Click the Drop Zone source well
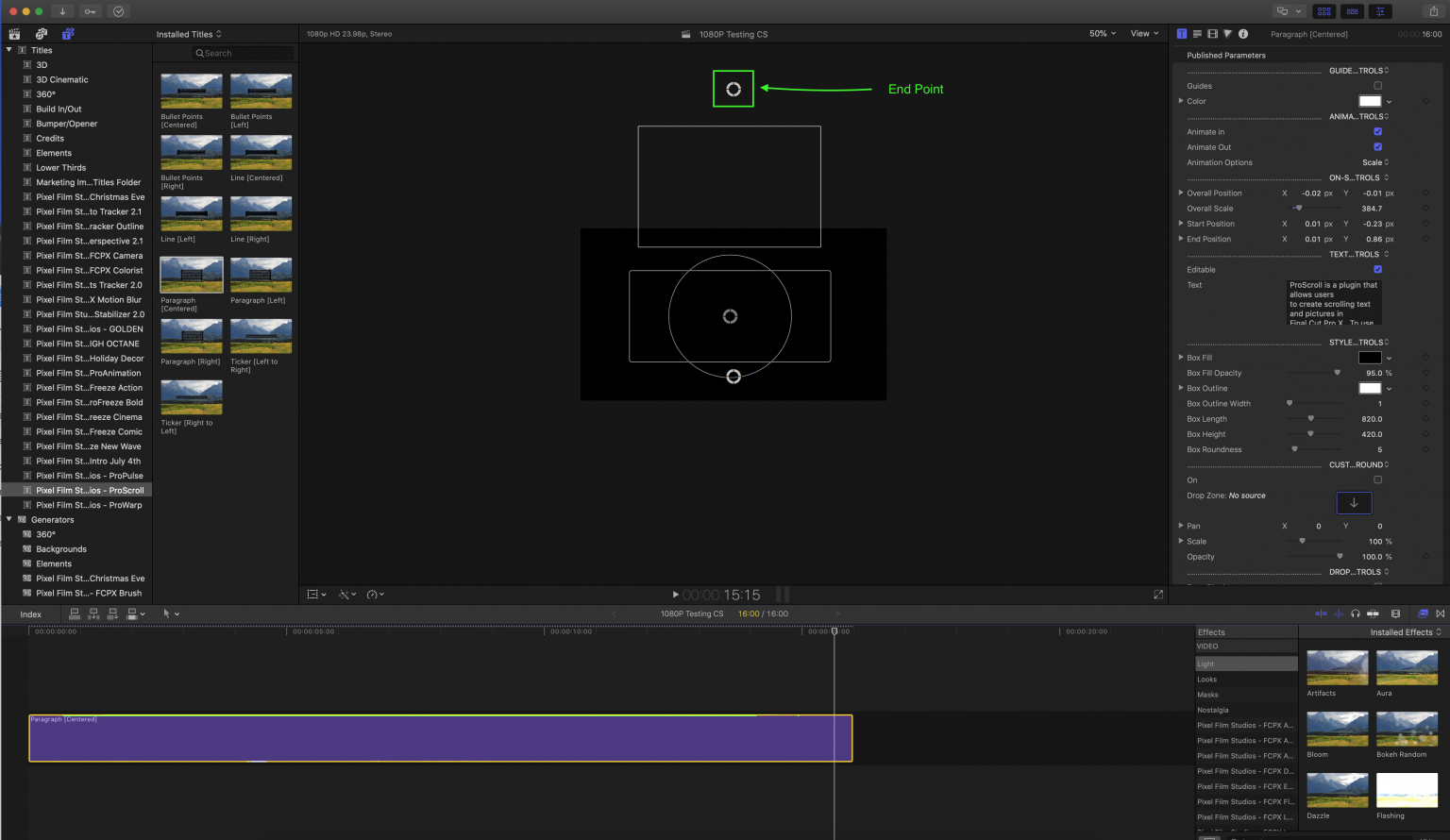The width and height of the screenshot is (1450, 840). tap(1354, 503)
